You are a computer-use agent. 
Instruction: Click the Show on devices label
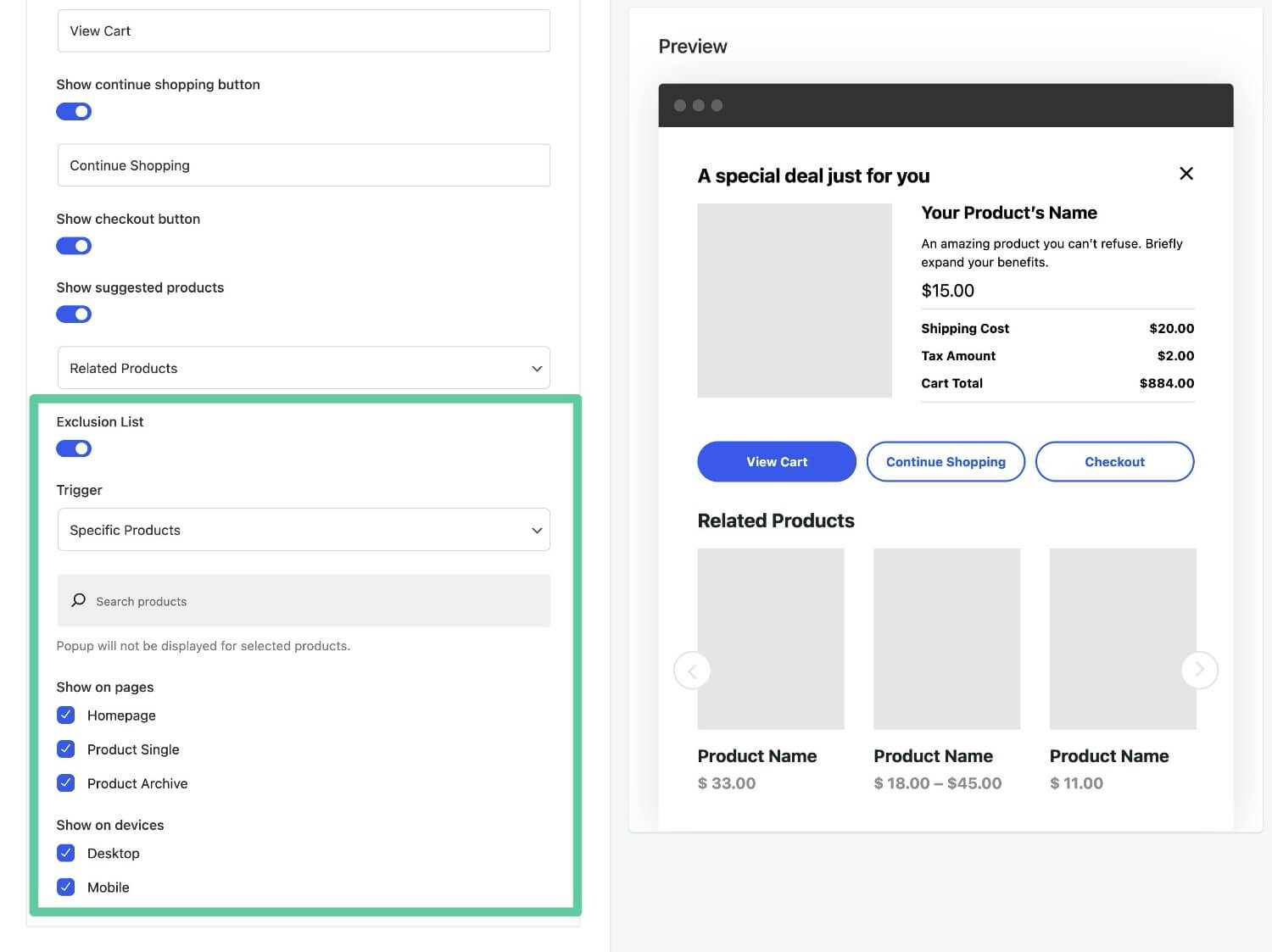[110, 825]
